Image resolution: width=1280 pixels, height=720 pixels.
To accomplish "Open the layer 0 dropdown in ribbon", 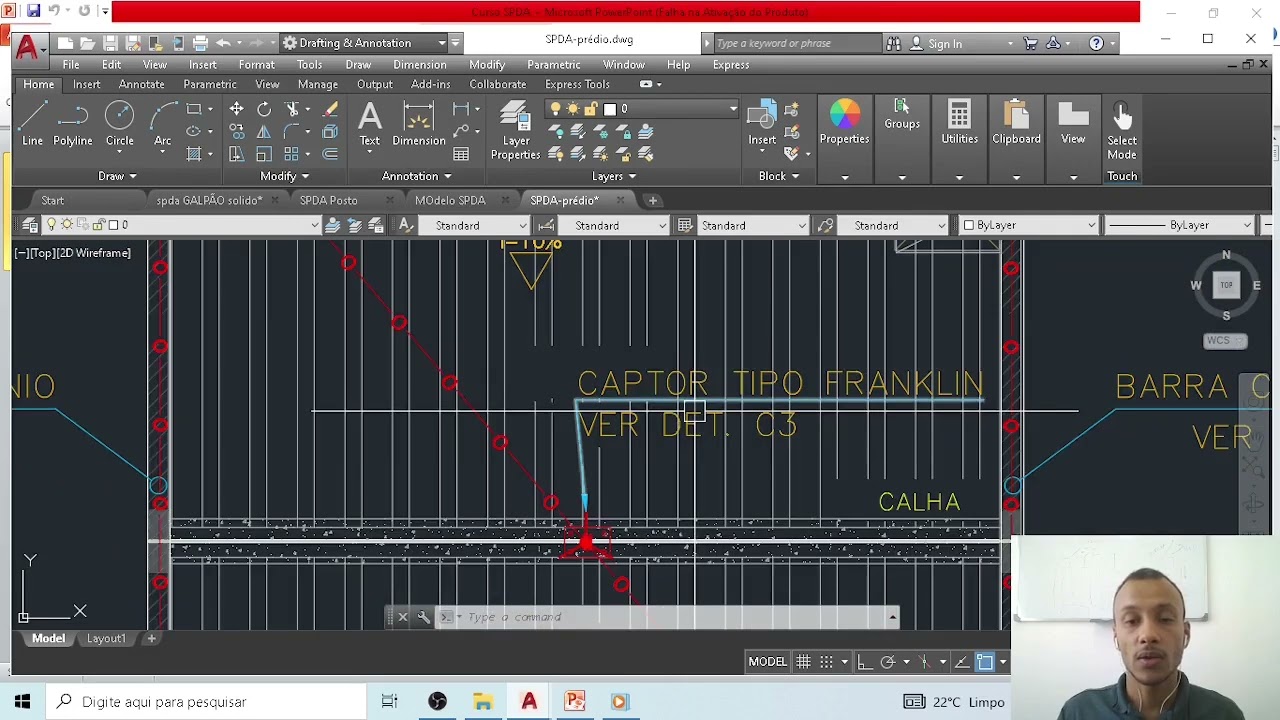I will pyautogui.click(x=733, y=109).
